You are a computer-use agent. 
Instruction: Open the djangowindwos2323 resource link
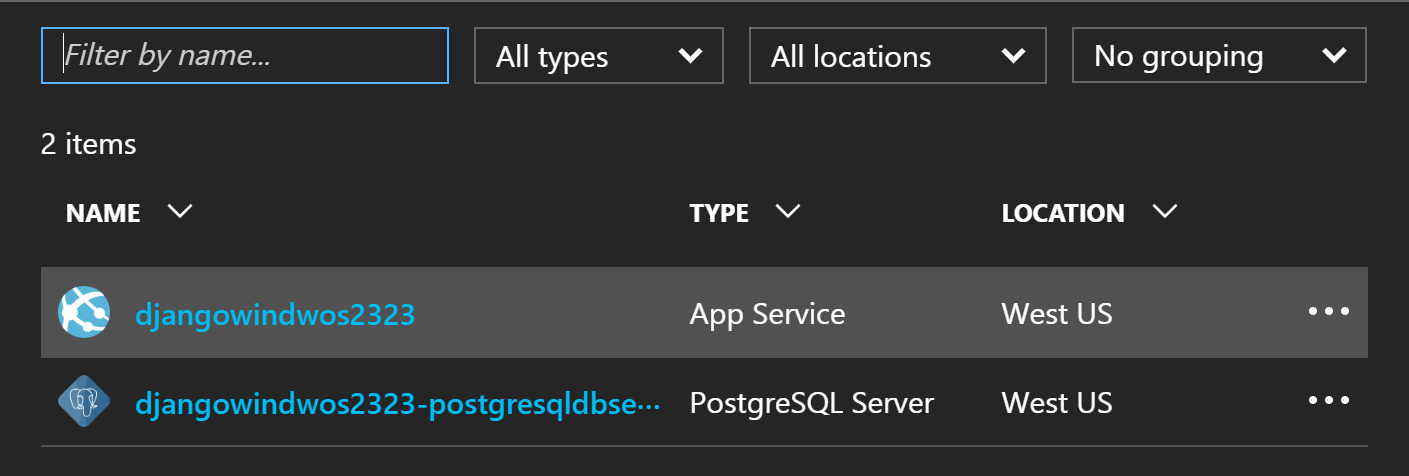[275, 315]
